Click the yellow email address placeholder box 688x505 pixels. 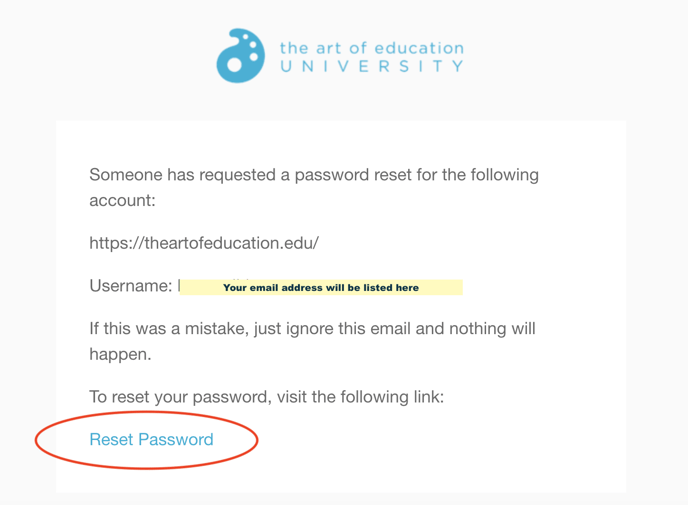321,287
